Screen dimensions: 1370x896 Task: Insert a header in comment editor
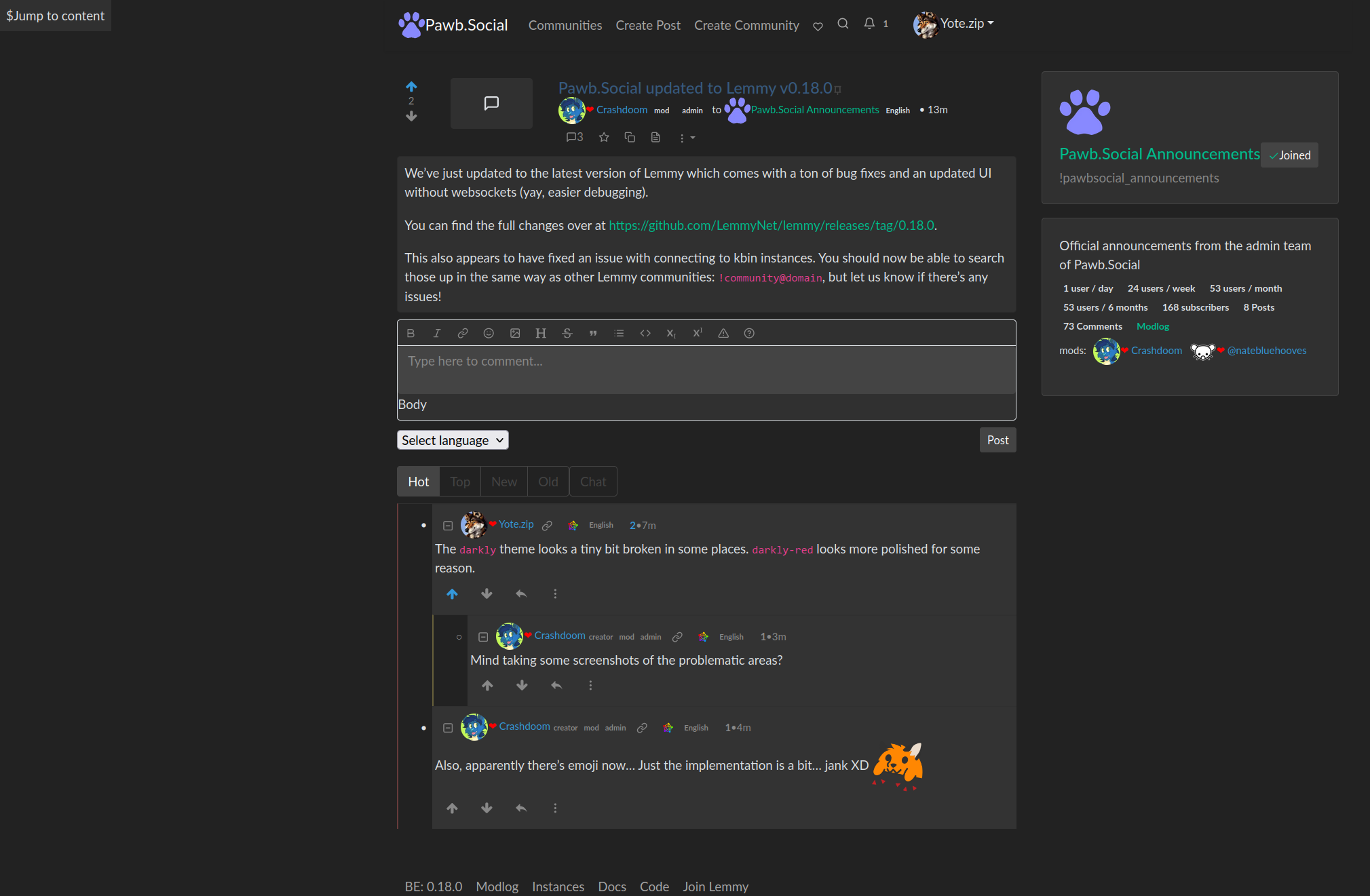tap(541, 333)
